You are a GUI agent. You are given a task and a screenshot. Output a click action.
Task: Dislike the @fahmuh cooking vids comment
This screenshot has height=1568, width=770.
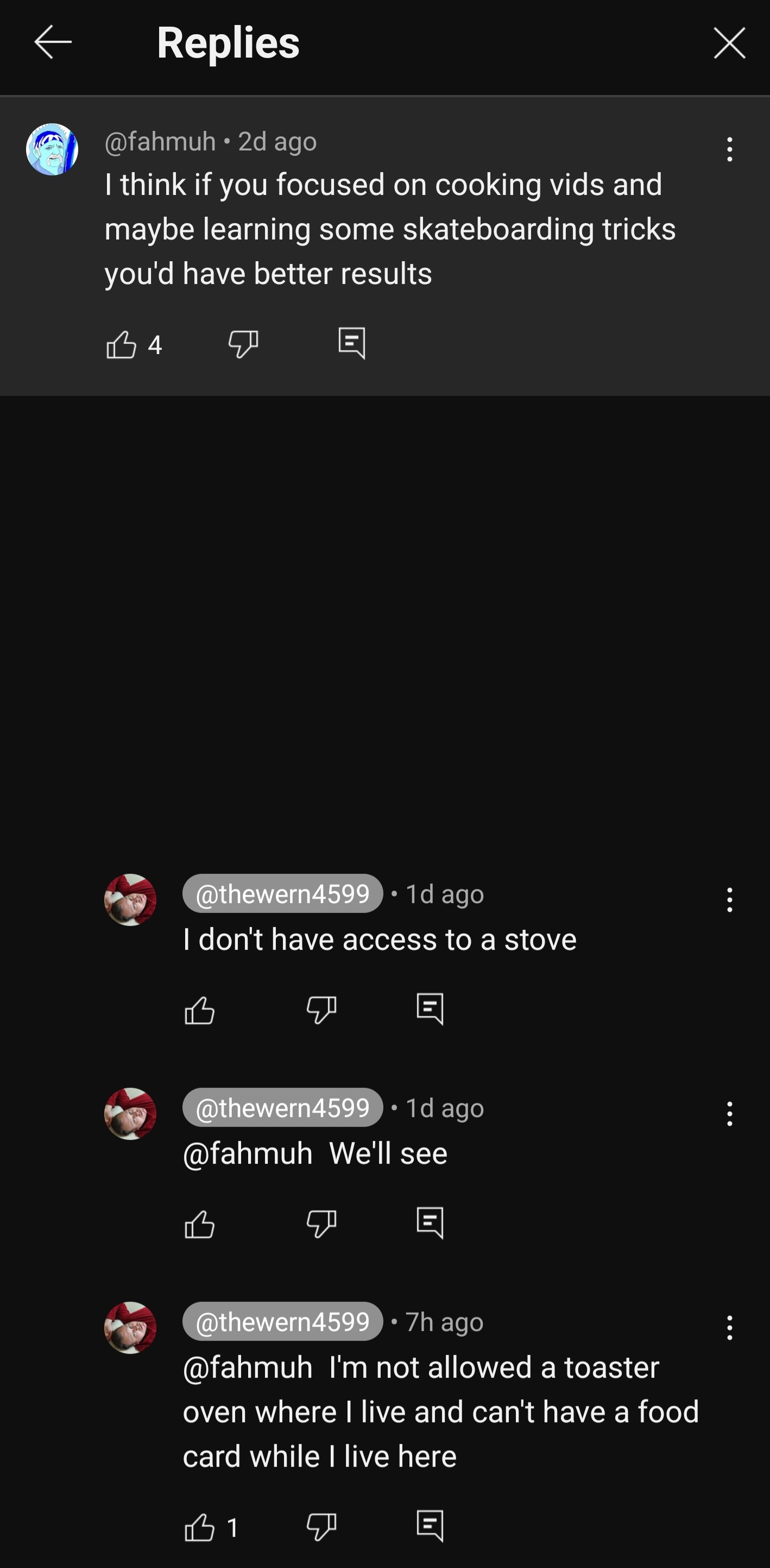(243, 344)
